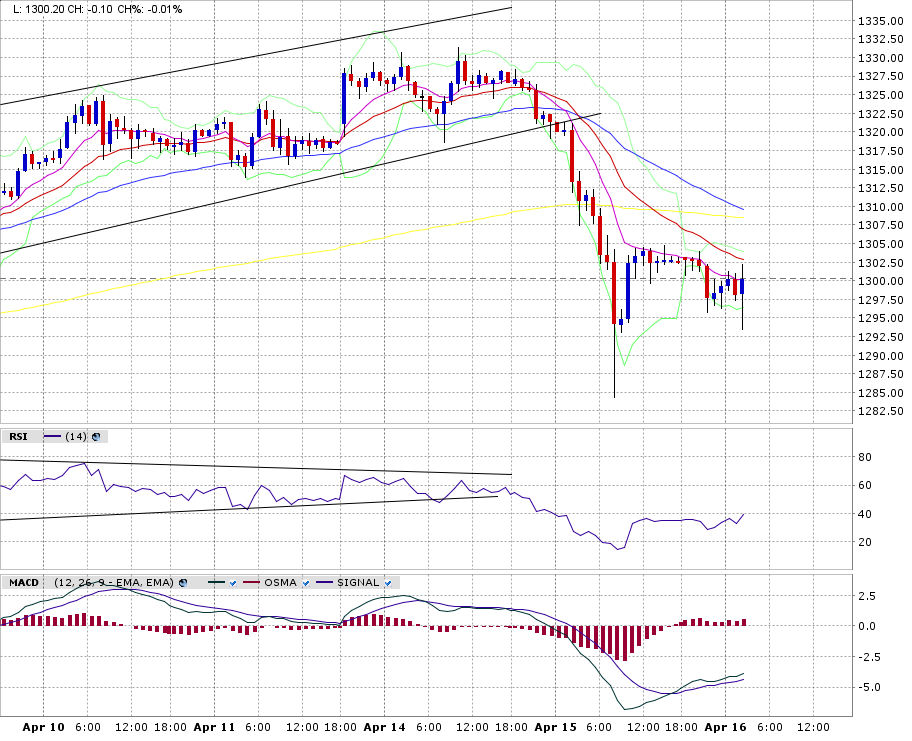
Task: Click the RSI purple line color swatch
Action: coord(52,436)
